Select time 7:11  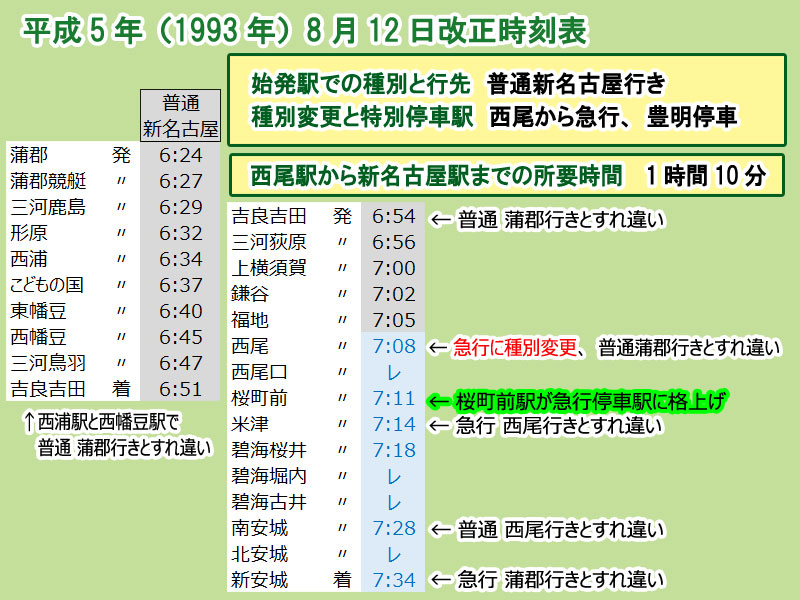pyautogui.click(x=393, y=398)
